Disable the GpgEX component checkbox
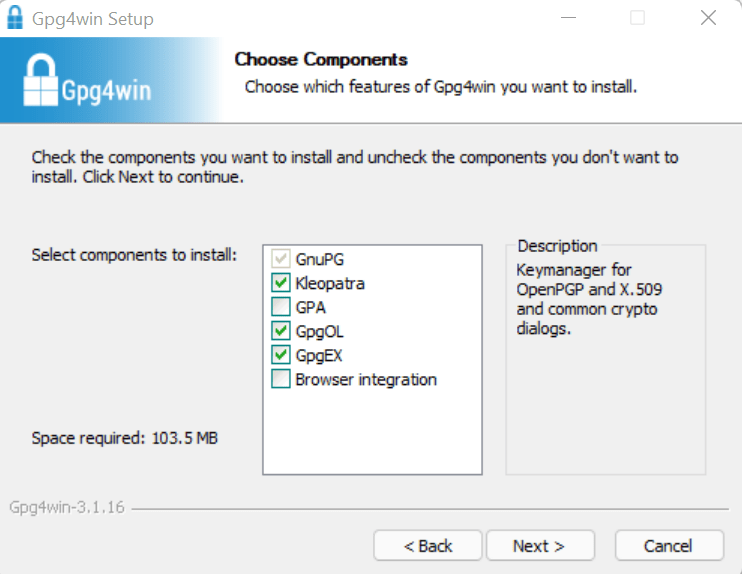This screenshot has width=742, height=574. [x=281, y=355]
